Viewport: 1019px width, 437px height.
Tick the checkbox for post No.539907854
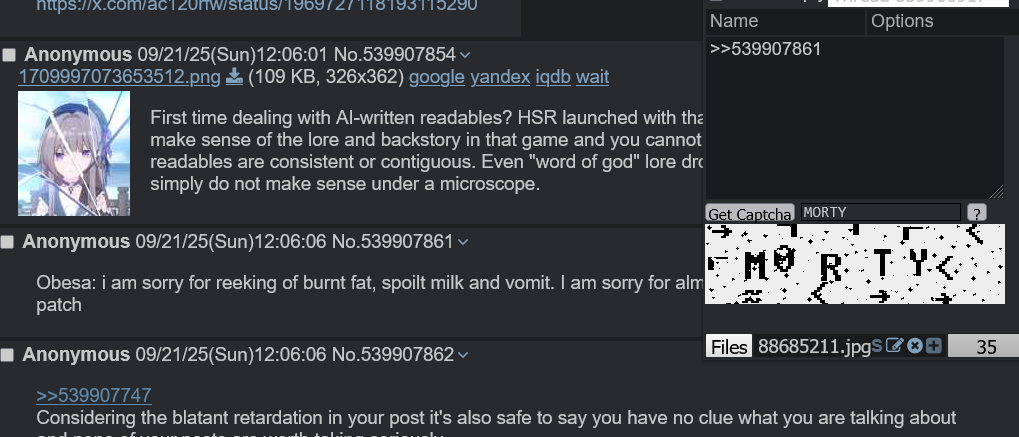9,55
